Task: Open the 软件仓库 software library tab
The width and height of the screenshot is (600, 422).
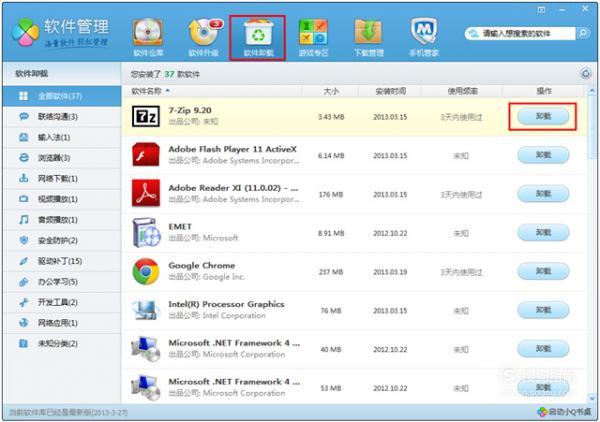Action: pyautogui.click(x=148, y=37)
